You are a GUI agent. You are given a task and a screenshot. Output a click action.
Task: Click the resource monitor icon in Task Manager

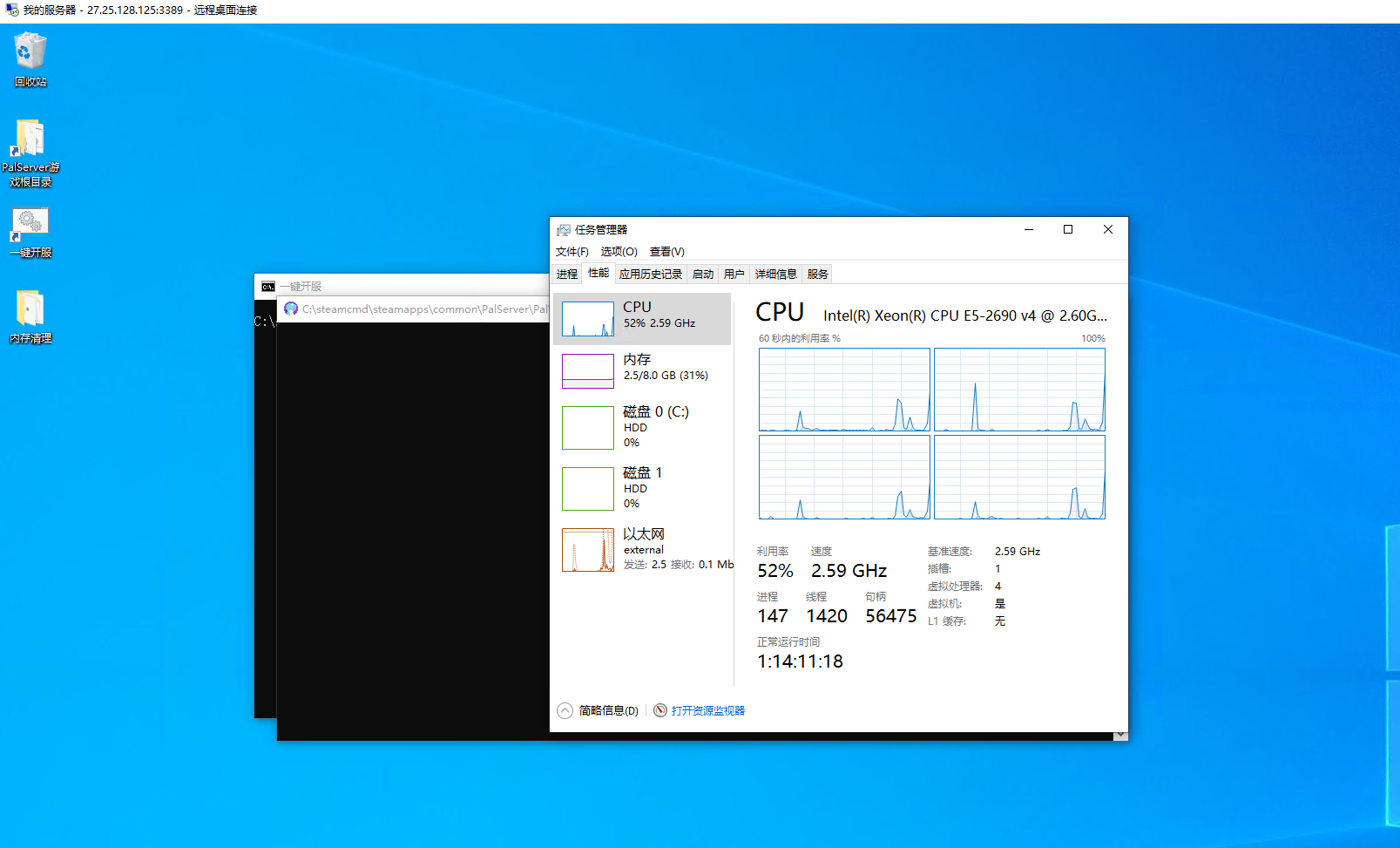click(x=660, y=710)
